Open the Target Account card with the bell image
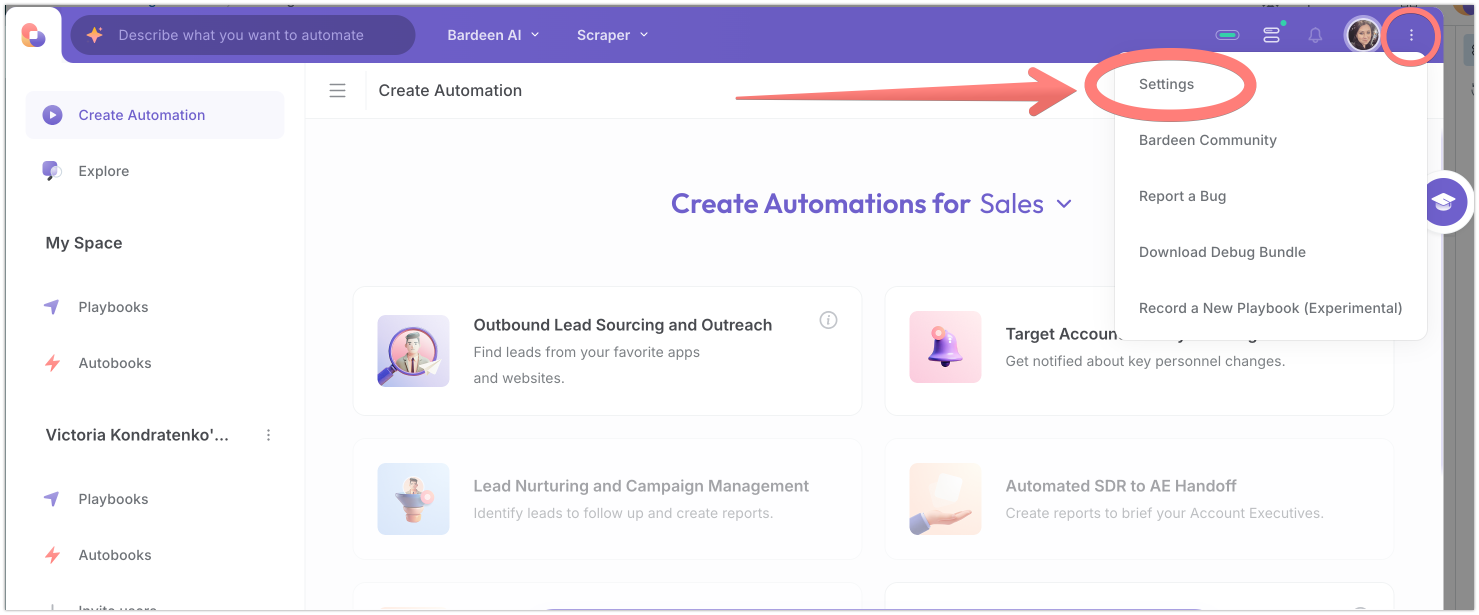Viewport: 1479px width, 615px height. pyautogui.click(x=1139, y=351)
